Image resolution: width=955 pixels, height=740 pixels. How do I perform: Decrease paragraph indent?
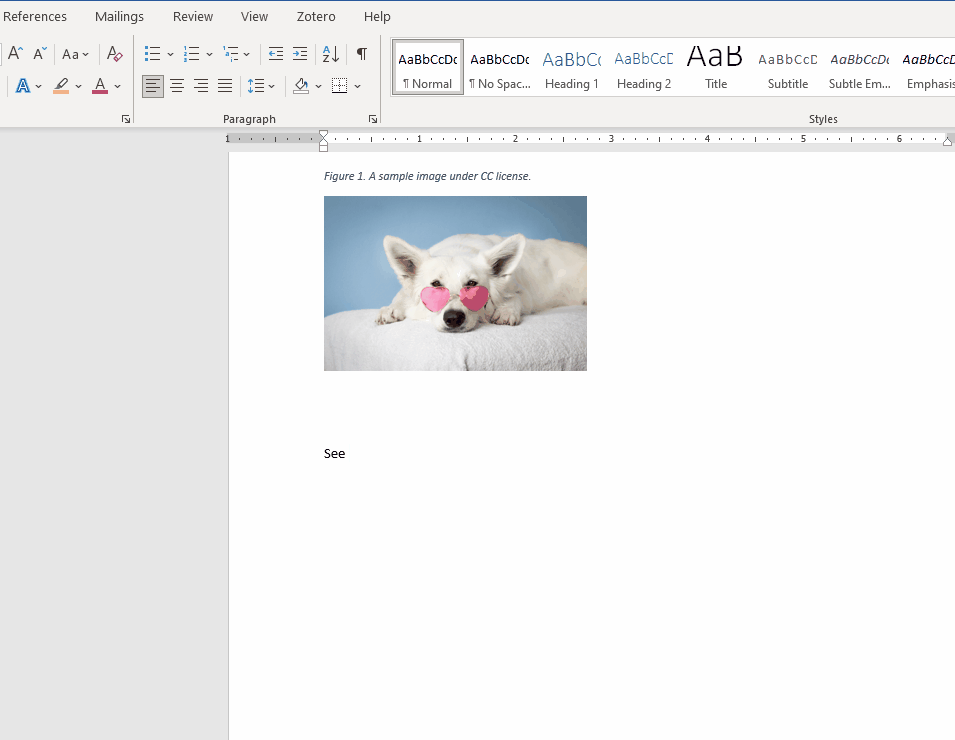(x=276, y=54)
